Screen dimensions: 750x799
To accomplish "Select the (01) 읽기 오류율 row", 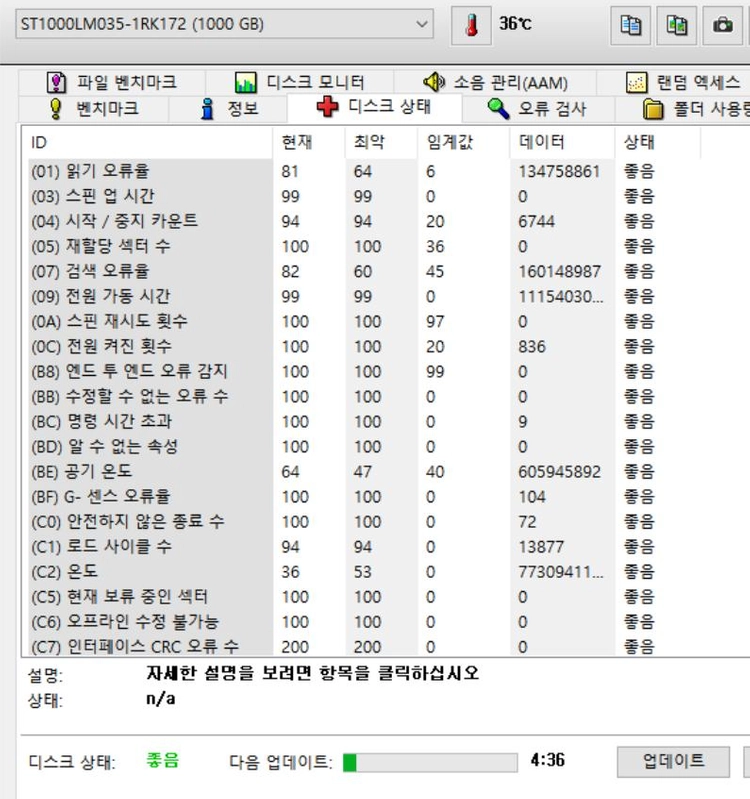I will (362, 171).
